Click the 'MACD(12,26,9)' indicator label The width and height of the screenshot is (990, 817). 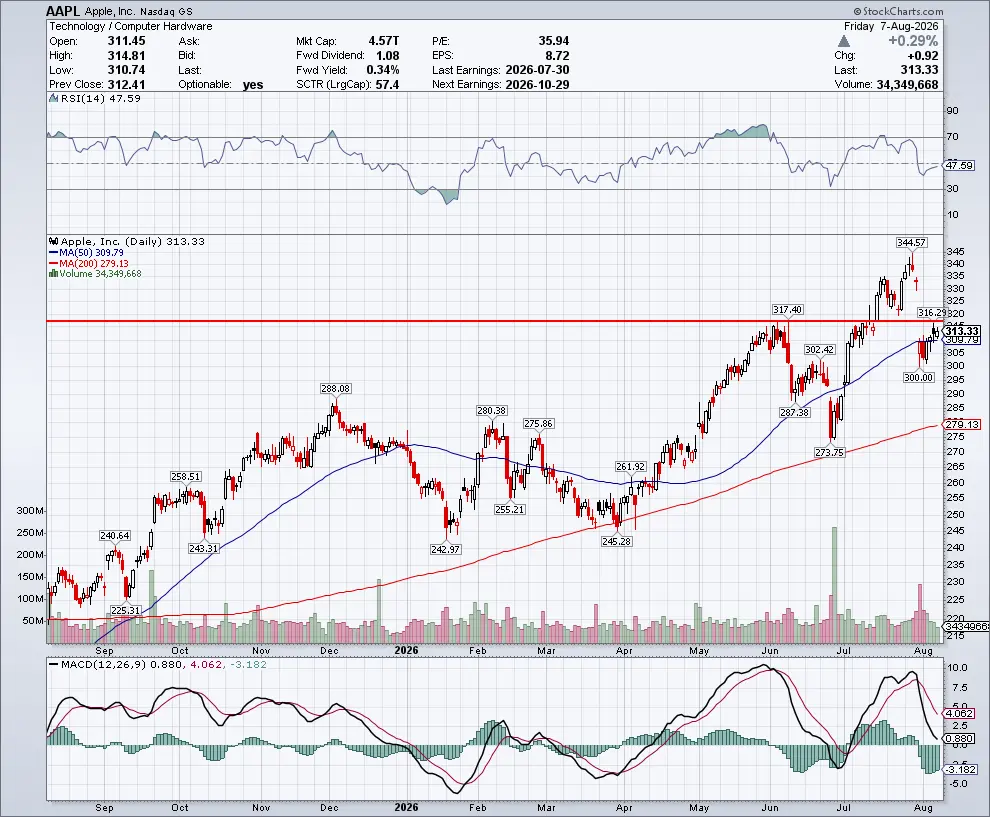click(104, 665)
